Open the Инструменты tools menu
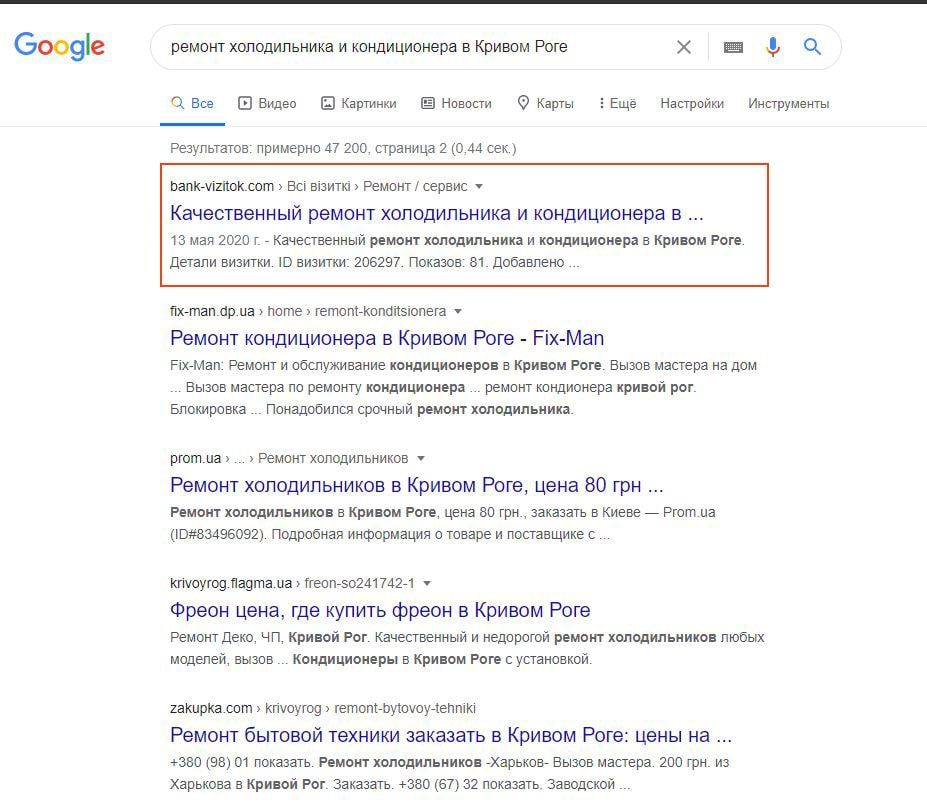 click(x=788, y=103)
